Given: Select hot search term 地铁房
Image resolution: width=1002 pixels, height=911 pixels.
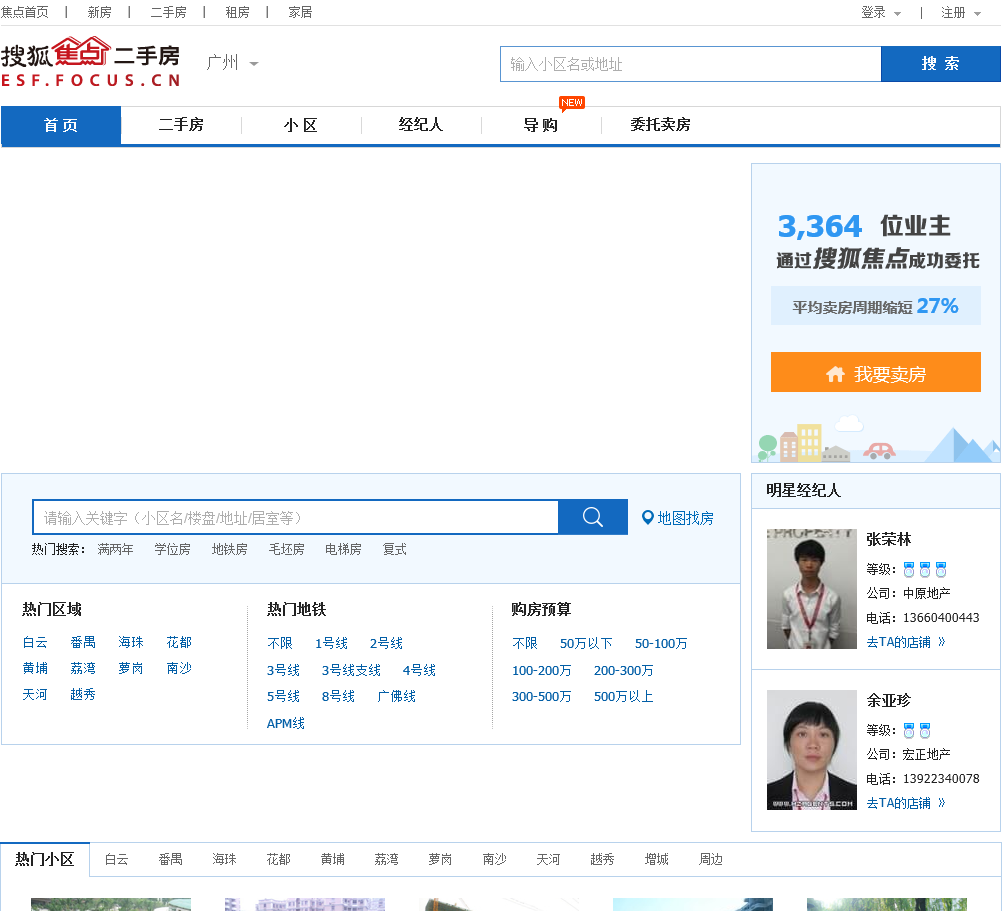Looking at the screenshot, I should click(x=229, y=549).
